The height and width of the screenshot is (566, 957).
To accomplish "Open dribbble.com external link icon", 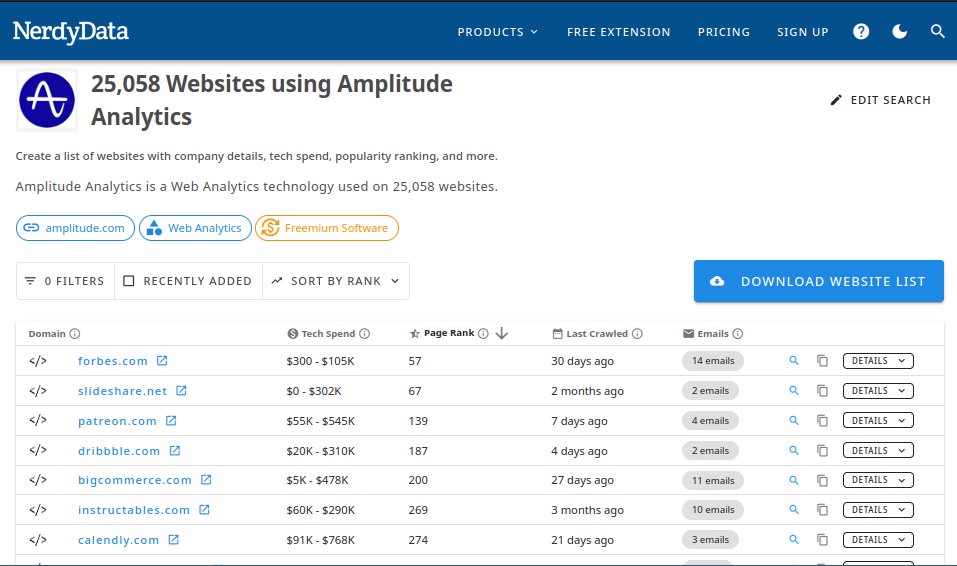I will point(175,450).
